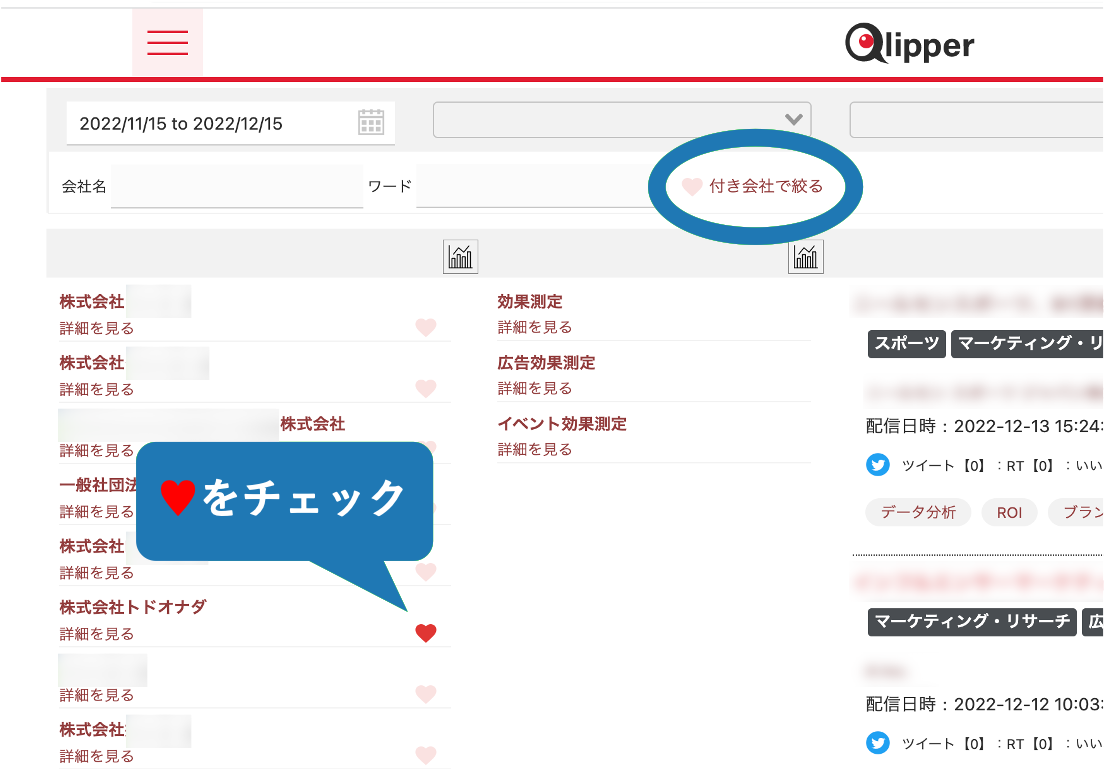The image size is (1104, 770).
Task: Click the bar chart icon above the company list
Action: 460,256
